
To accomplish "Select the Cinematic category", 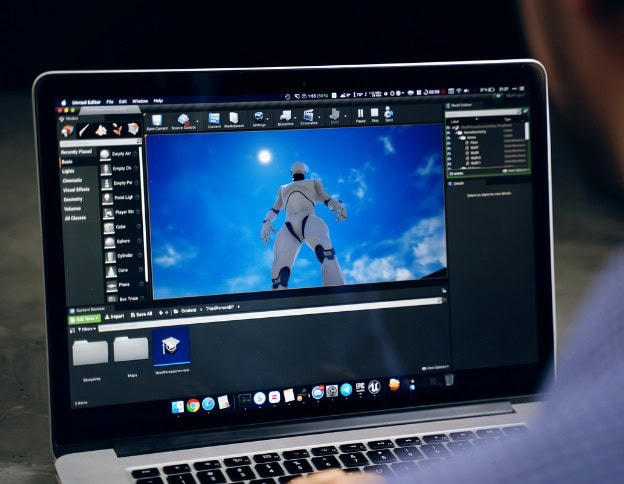I will point(72,180).
